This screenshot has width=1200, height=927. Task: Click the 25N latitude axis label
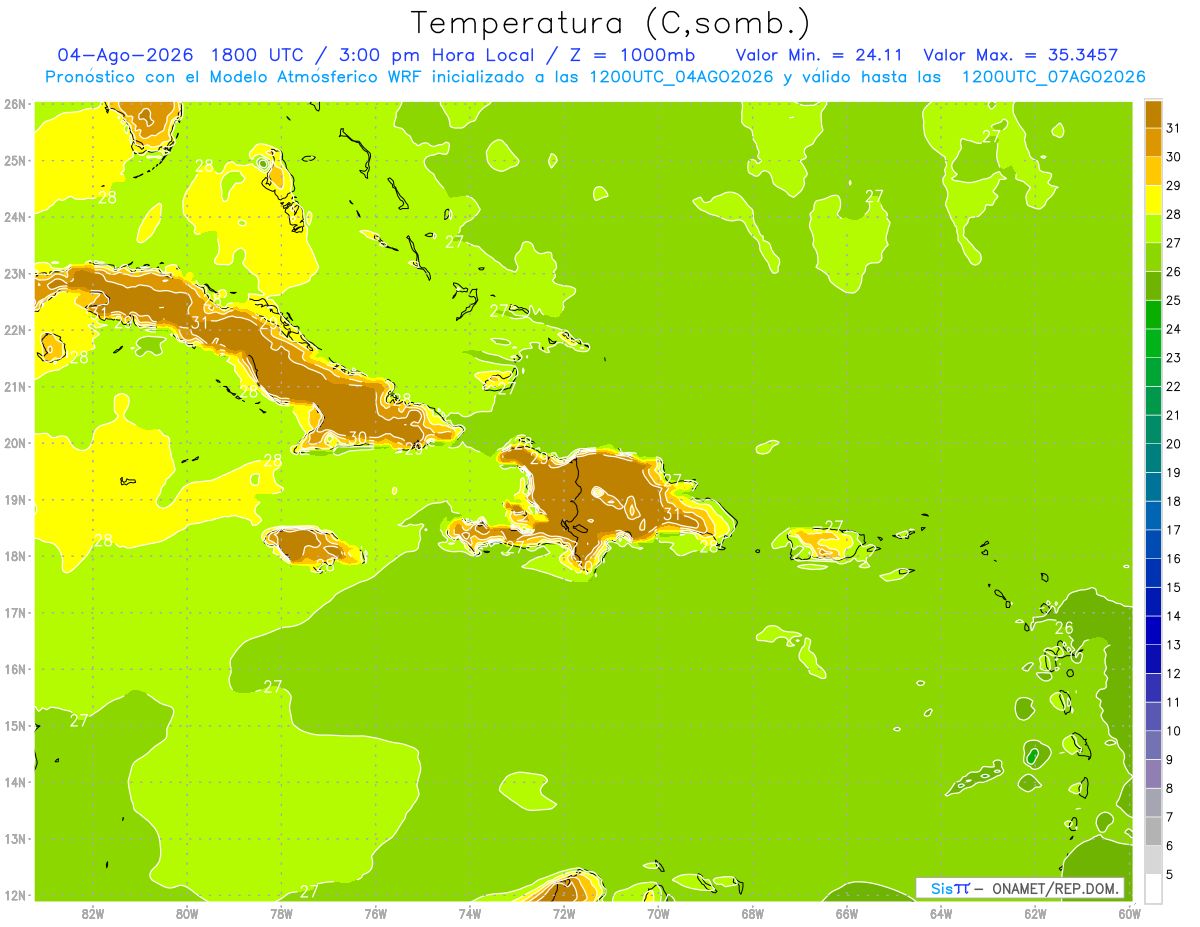(x=15, y=160)
